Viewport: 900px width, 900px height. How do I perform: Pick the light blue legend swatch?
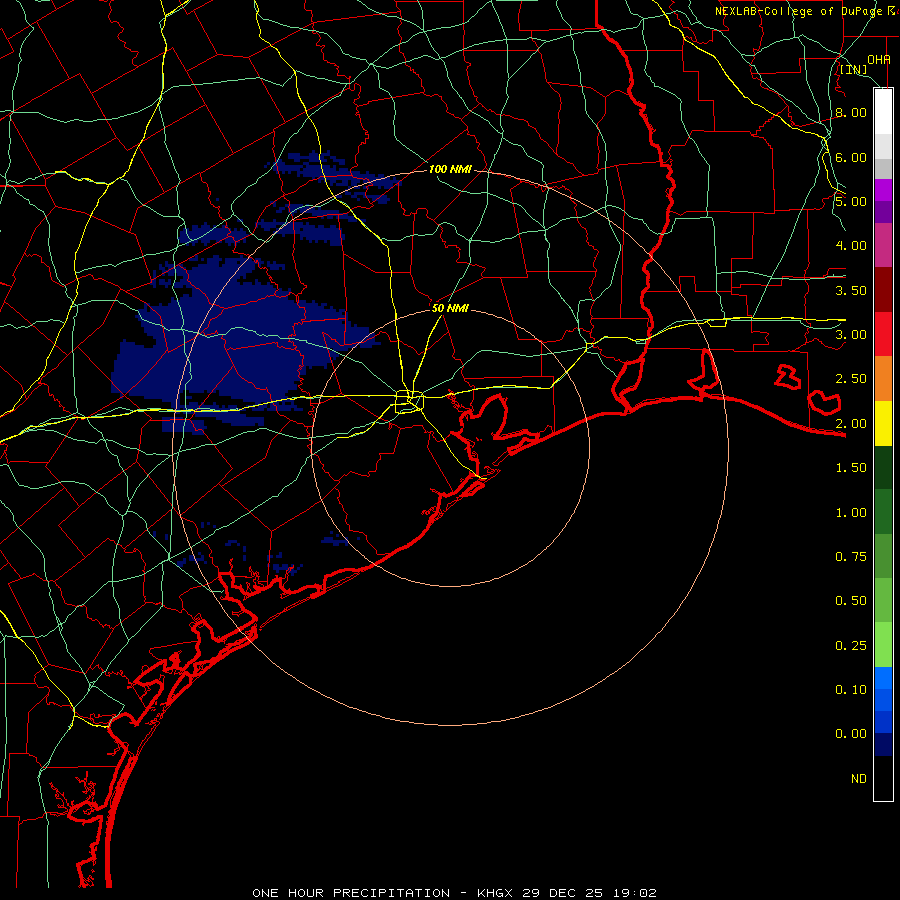pos(883,678)
